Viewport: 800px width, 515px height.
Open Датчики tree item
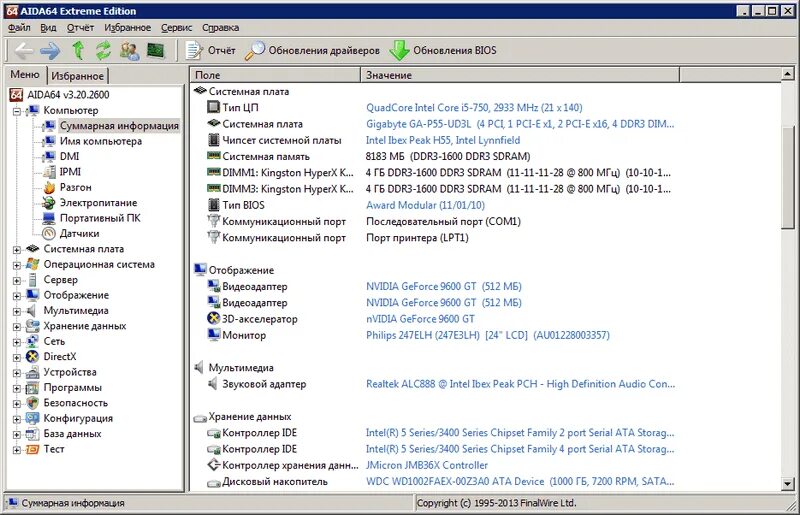pyautogui.click(x=79, y=233)
